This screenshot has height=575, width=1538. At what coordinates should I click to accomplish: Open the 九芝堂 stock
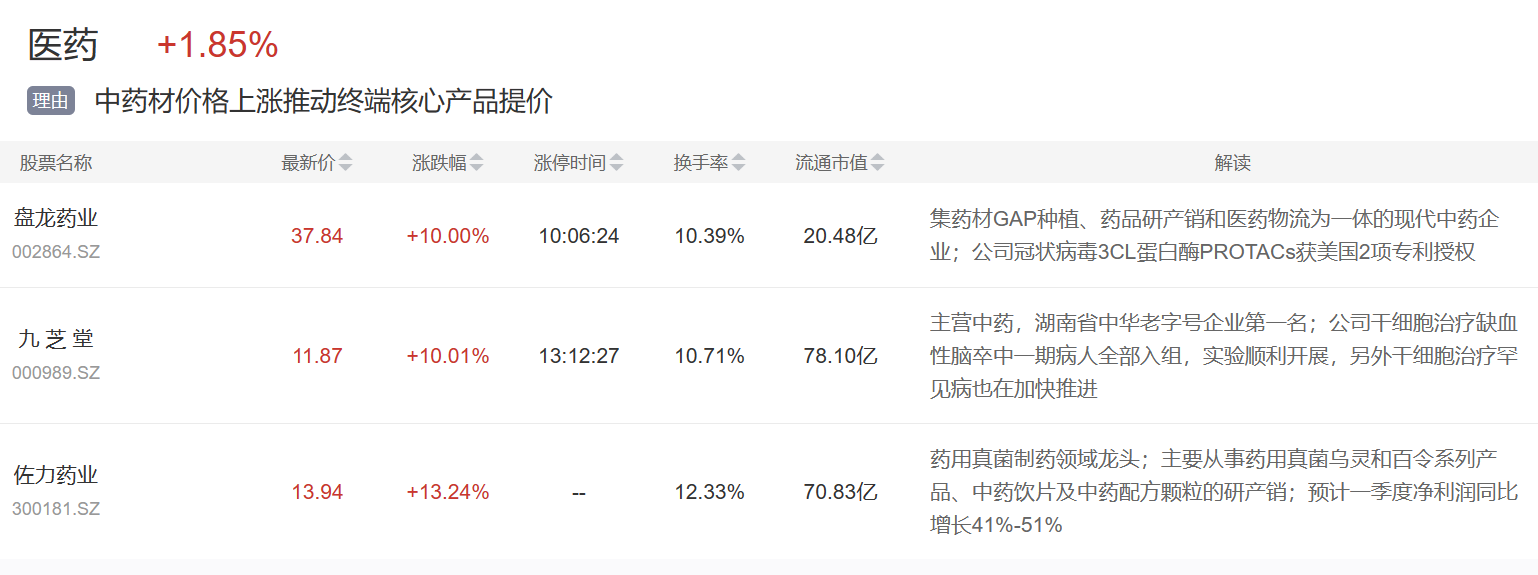[56, 339]
